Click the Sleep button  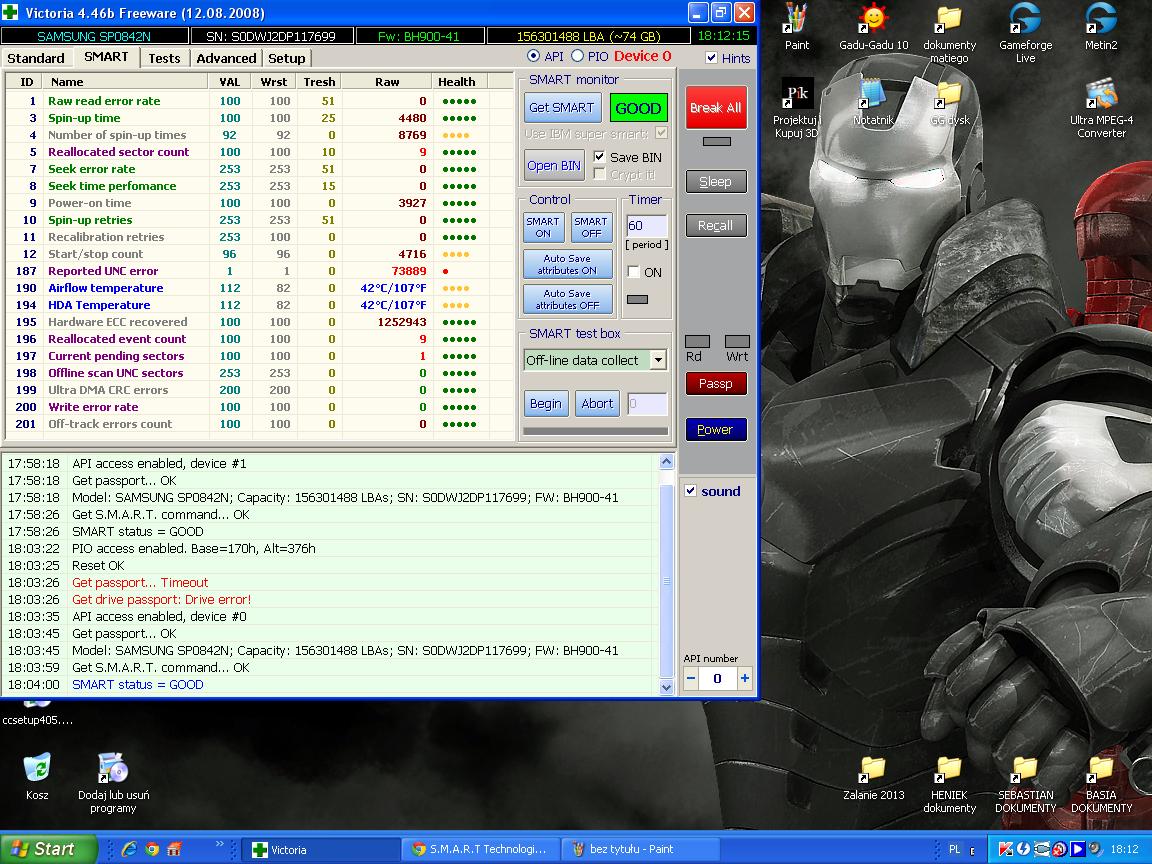(716, 181)
